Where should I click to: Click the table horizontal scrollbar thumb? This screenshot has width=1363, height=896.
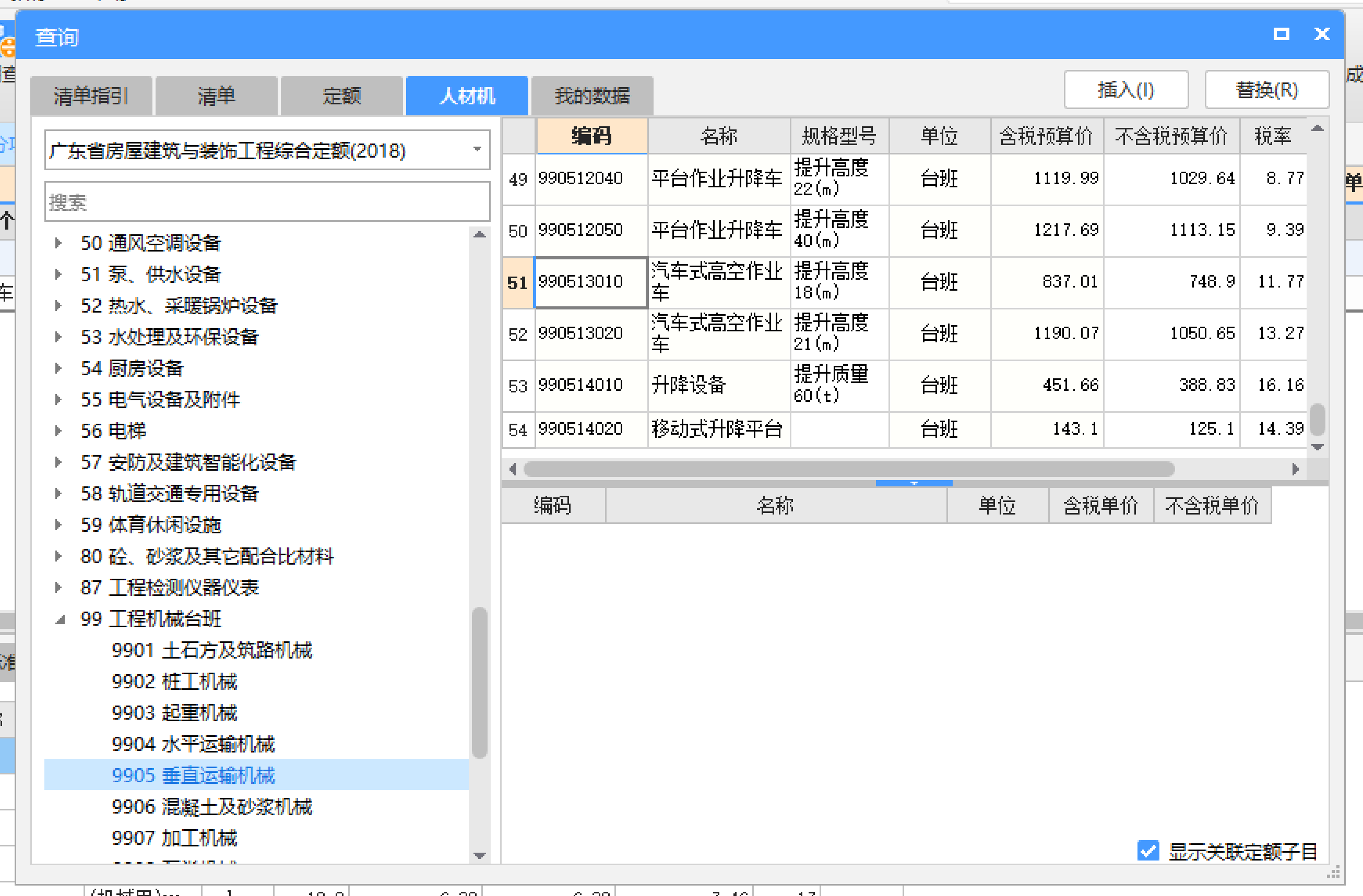(x=849, y=470)
